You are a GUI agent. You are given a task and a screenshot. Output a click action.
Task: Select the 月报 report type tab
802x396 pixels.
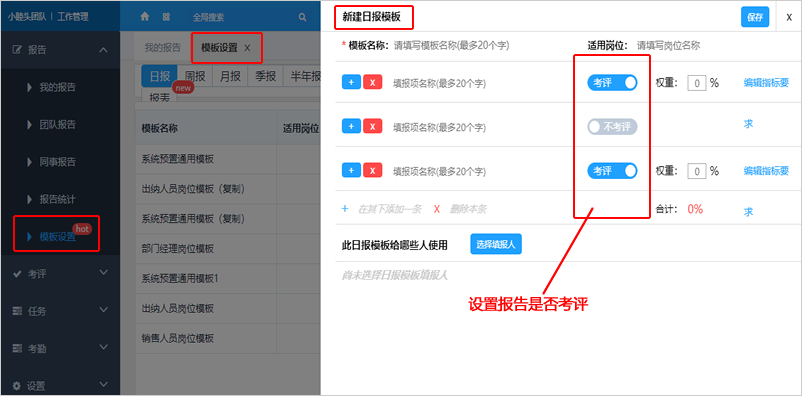[x=230, y=76]
